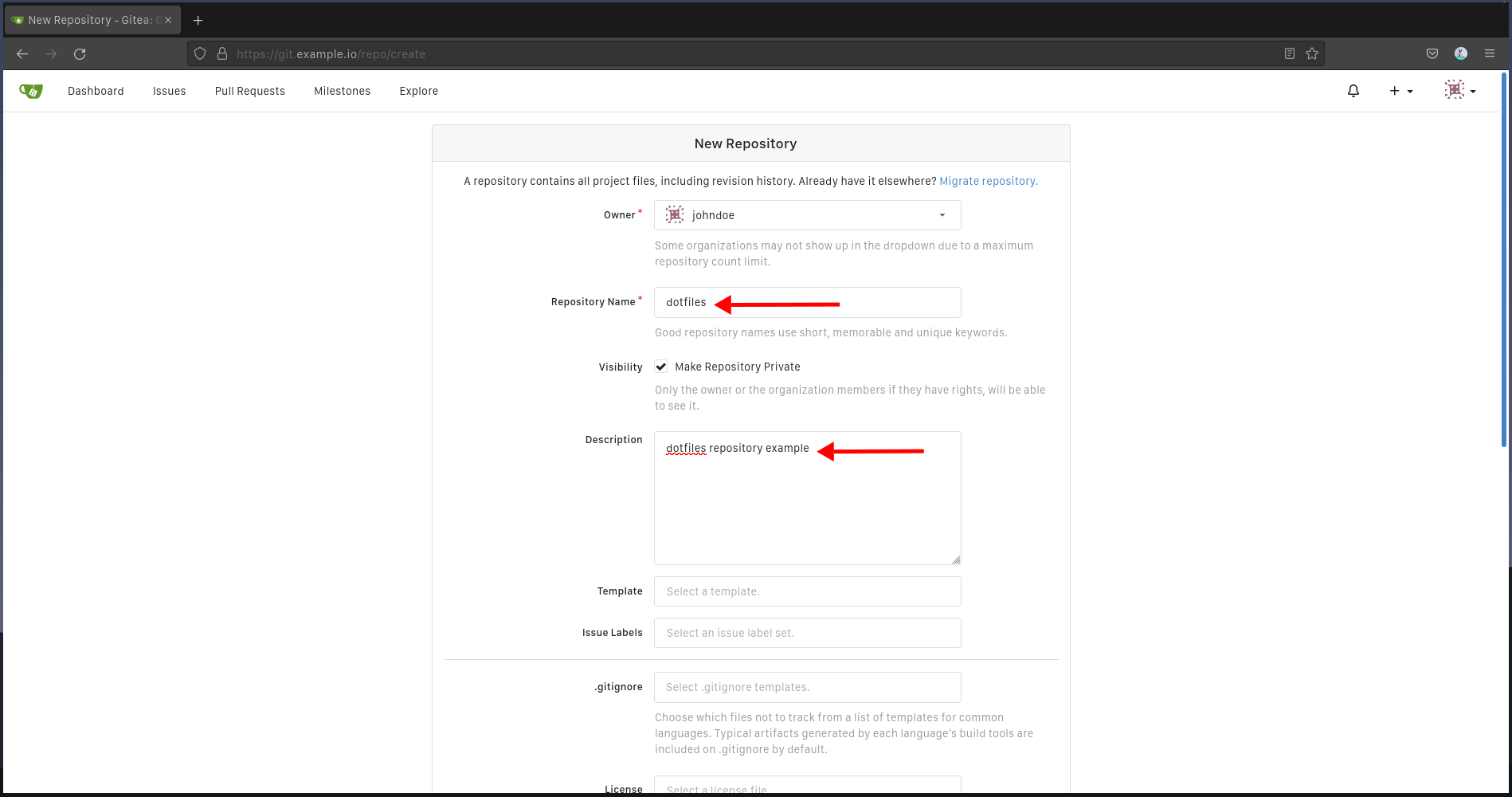
Task: Navigate to the Explore page
Action: coord(418,92)
